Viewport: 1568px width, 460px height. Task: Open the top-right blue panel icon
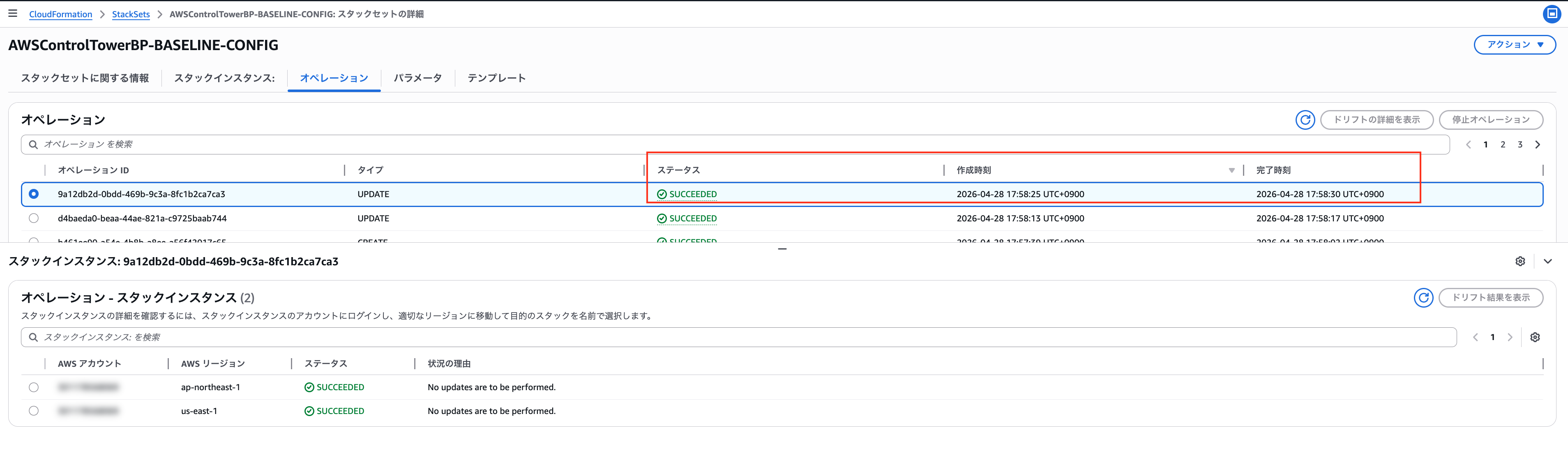(1552, 14)
